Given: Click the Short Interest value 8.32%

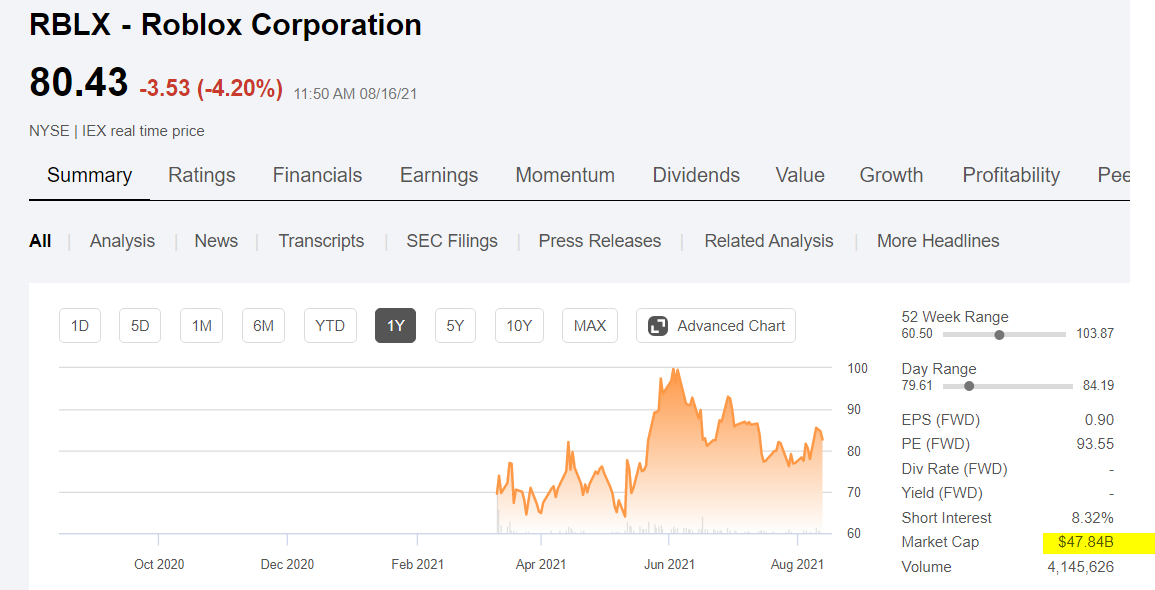Looking at the screenshot, I should [1092, 518].
